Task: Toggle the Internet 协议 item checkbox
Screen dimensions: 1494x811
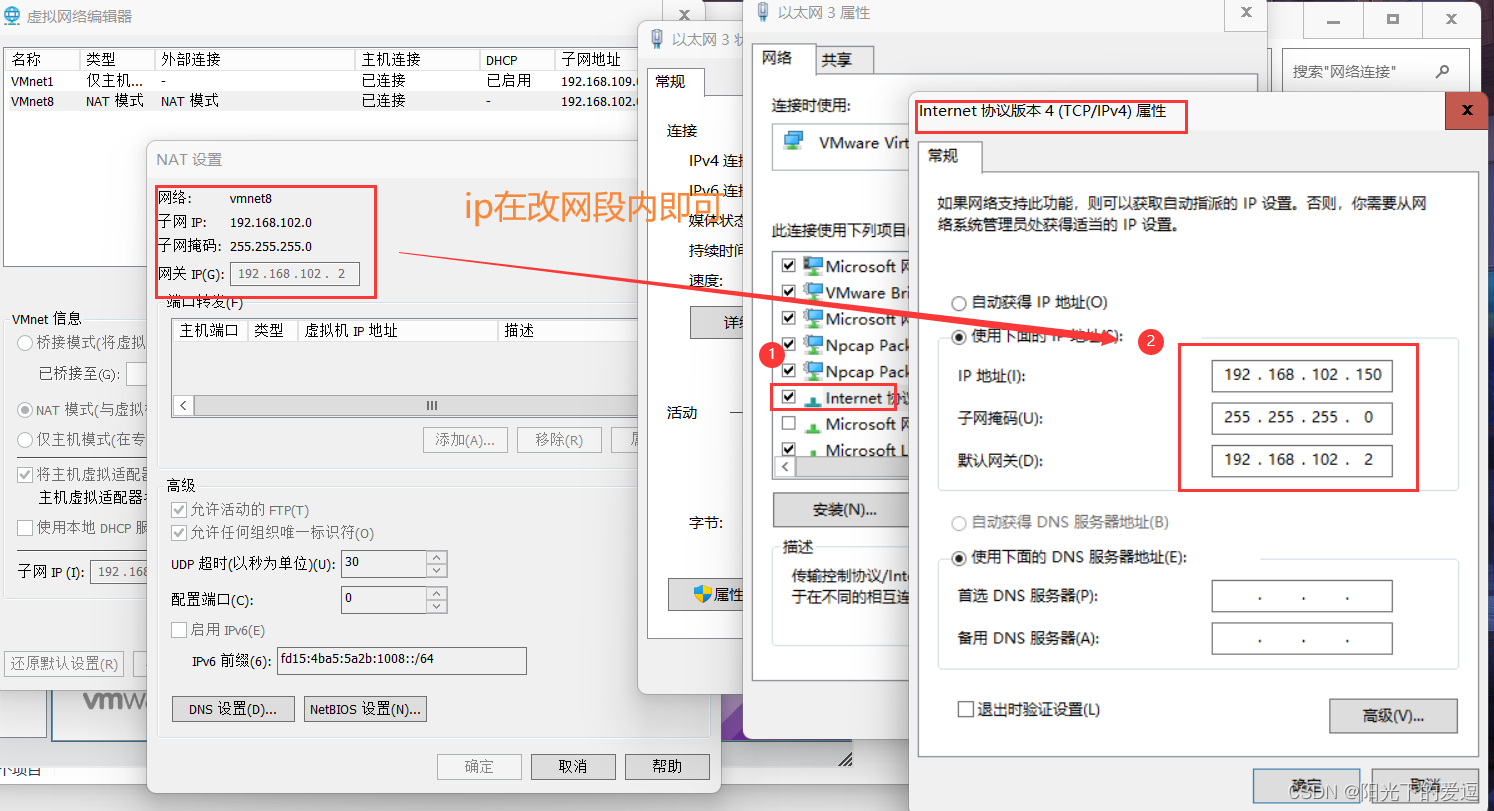Action: 788,397
